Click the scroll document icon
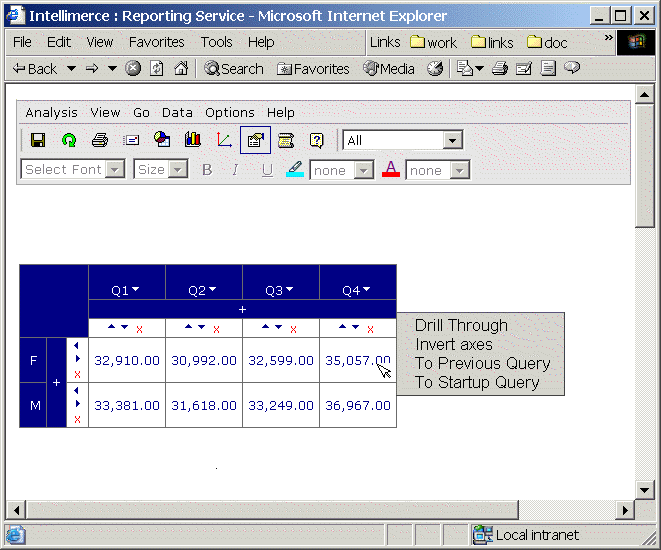 tap(286, 140)
